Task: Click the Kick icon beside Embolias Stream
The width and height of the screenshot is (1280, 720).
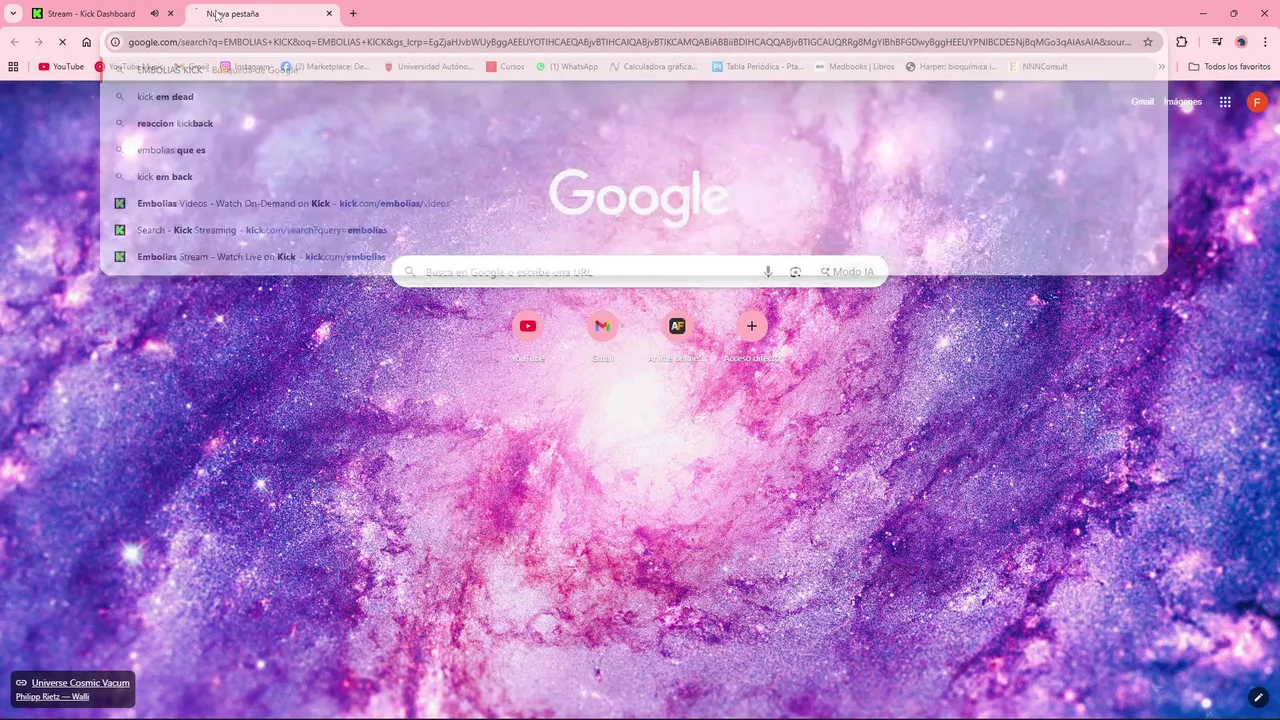Action: 119,257
